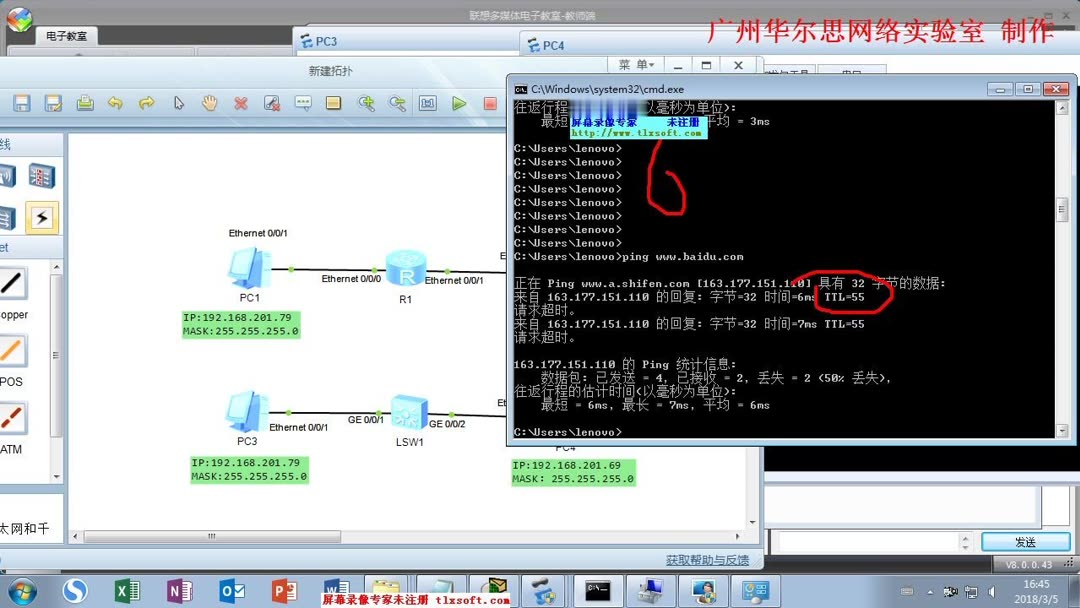This screenshot has width=1080, height=608.
Task: Undo the last topology change
Action: click(117, 103)
